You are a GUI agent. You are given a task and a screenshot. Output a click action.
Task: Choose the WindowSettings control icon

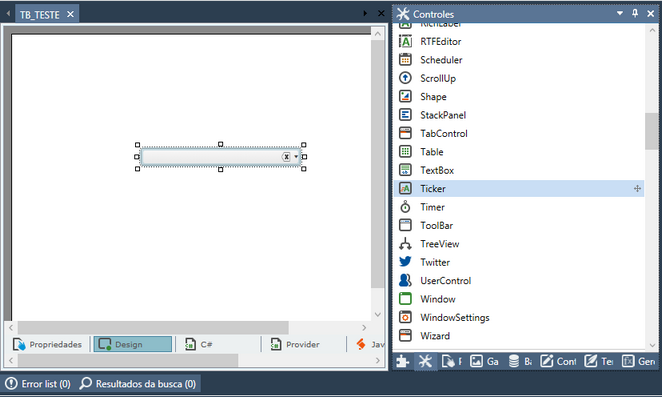405,317
